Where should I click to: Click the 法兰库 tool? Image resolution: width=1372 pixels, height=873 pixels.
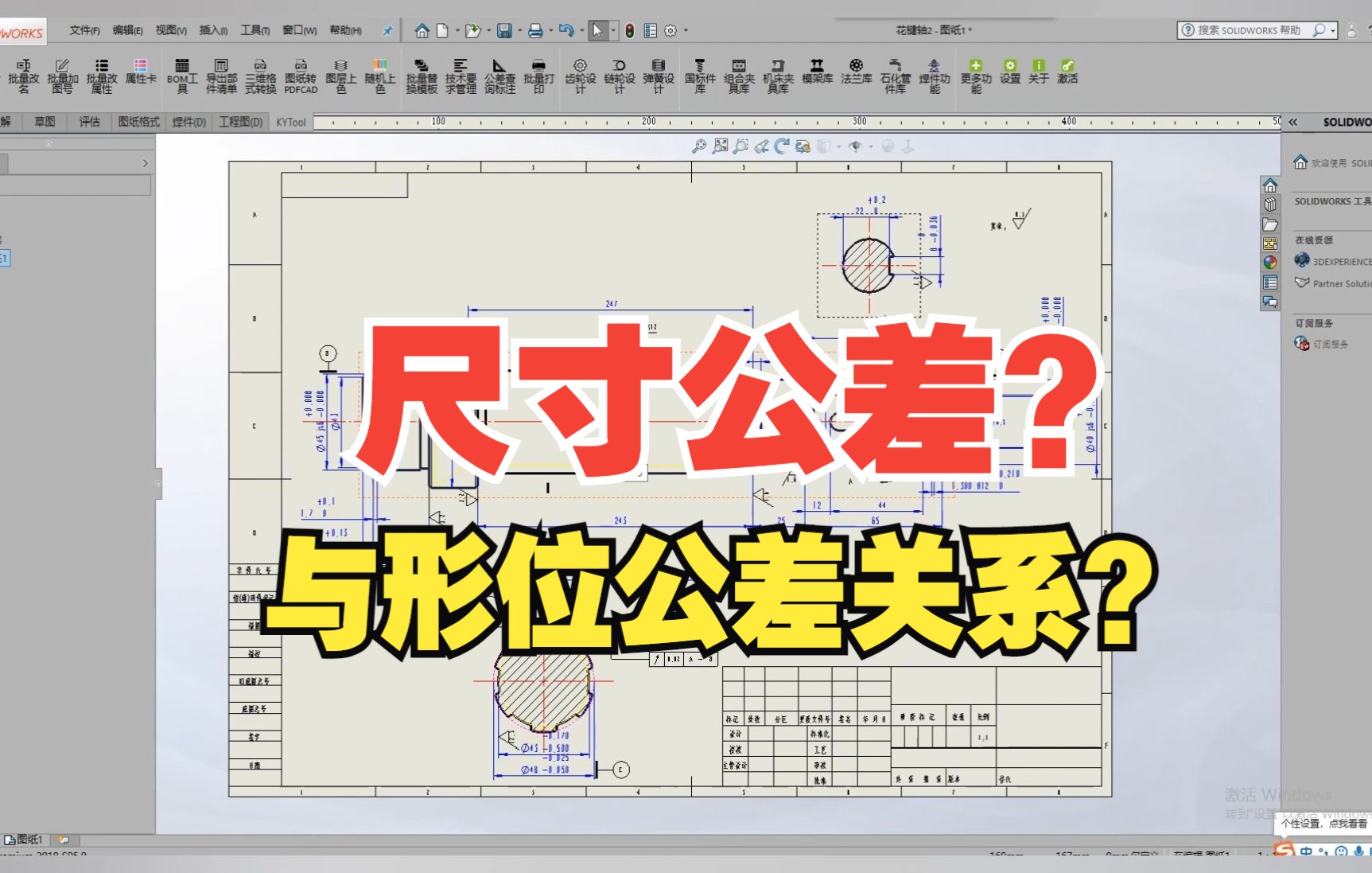point(857,72)
